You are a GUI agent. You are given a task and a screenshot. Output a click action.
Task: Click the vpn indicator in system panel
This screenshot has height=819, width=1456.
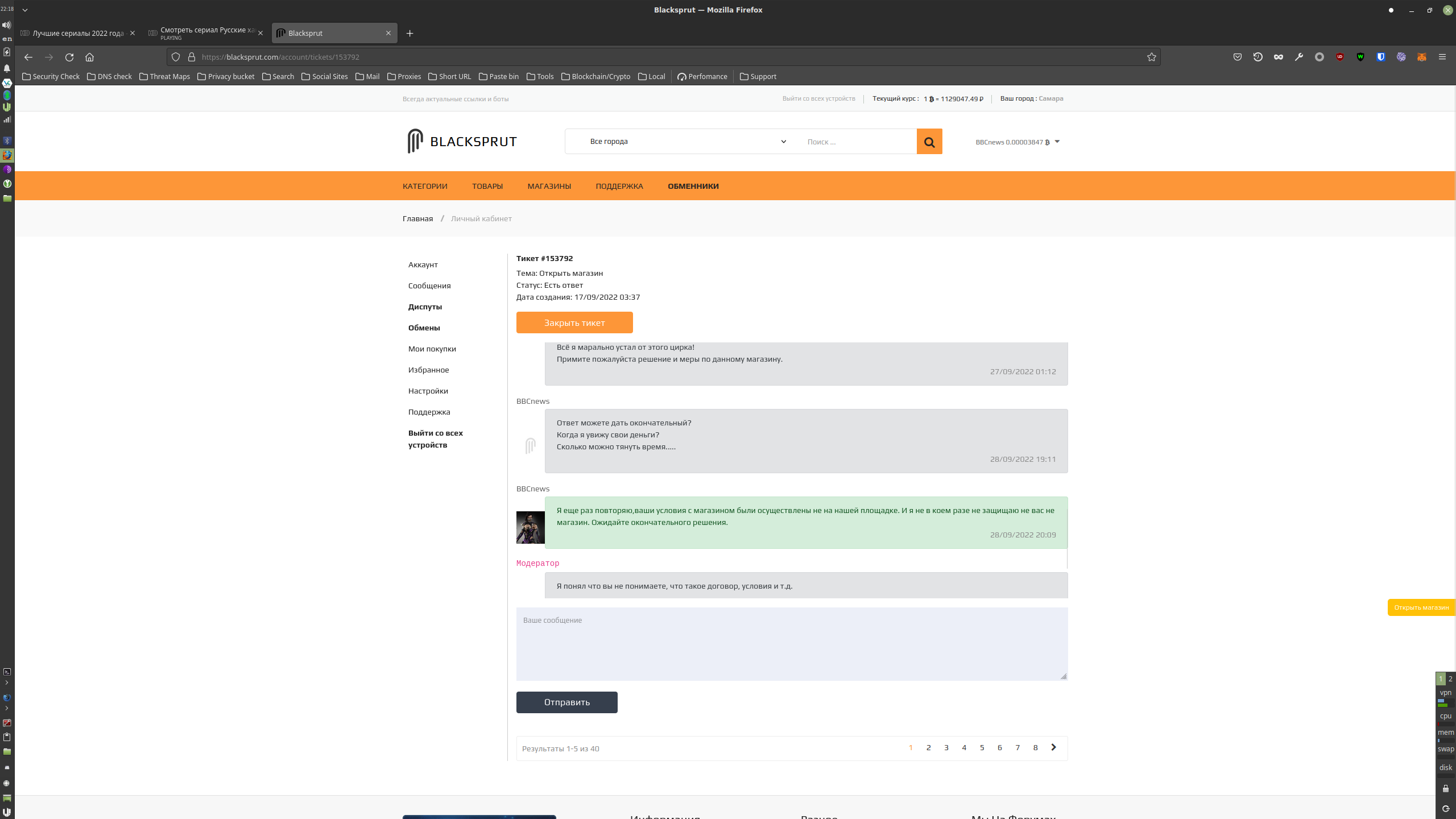(x=1445, y=693)
